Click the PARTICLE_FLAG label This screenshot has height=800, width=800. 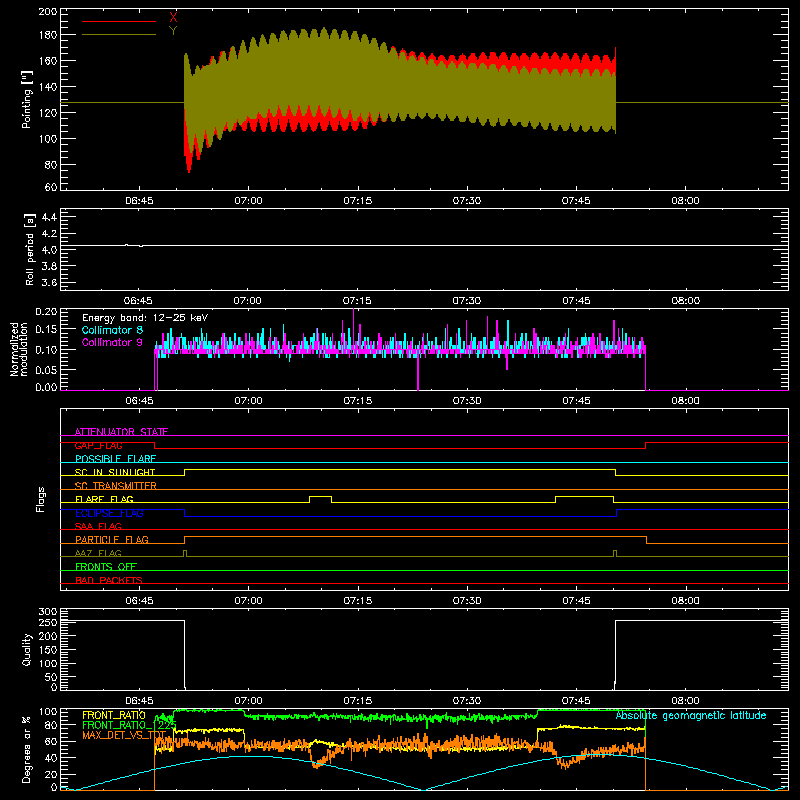112,539
